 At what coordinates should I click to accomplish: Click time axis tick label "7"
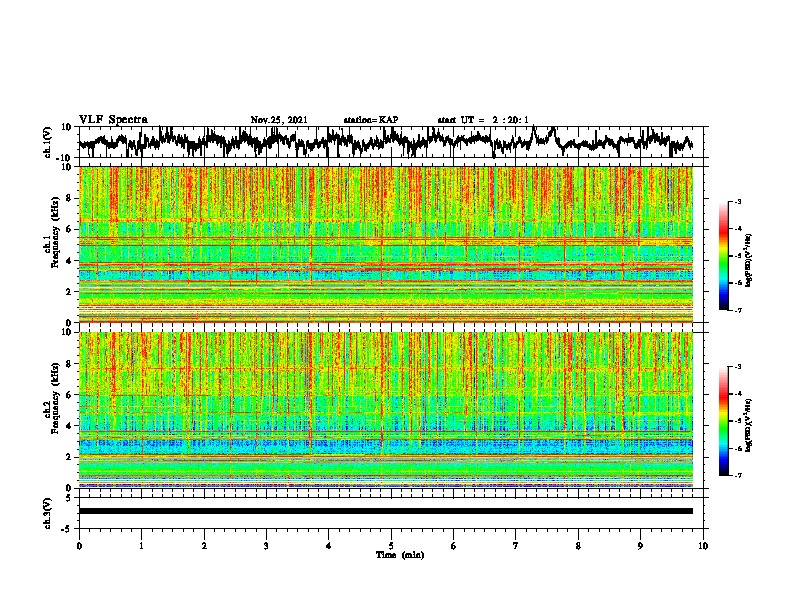click(516, 546)
